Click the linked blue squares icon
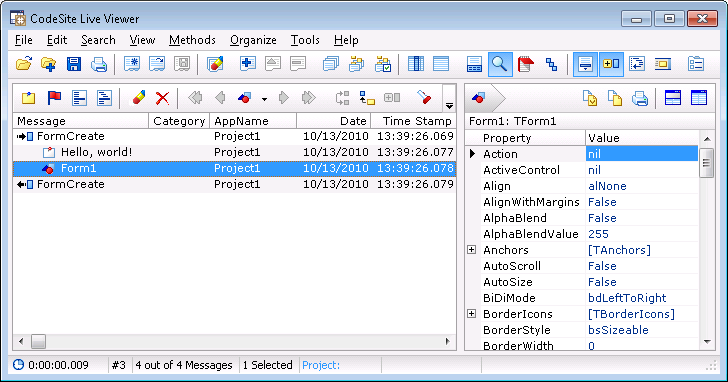728x382 pixels. (551, 64)
